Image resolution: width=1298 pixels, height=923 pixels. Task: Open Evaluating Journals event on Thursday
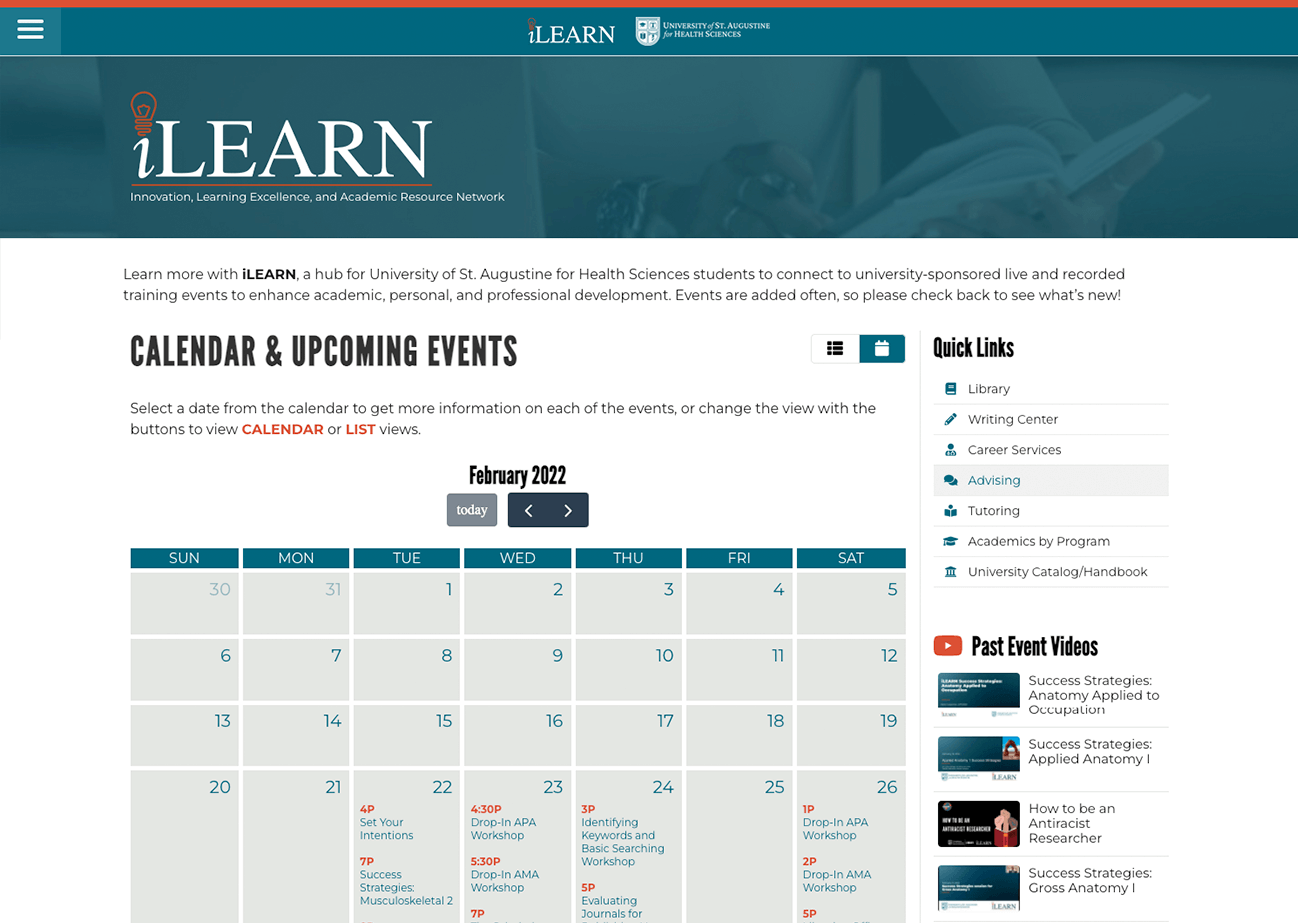coord(612,907)
